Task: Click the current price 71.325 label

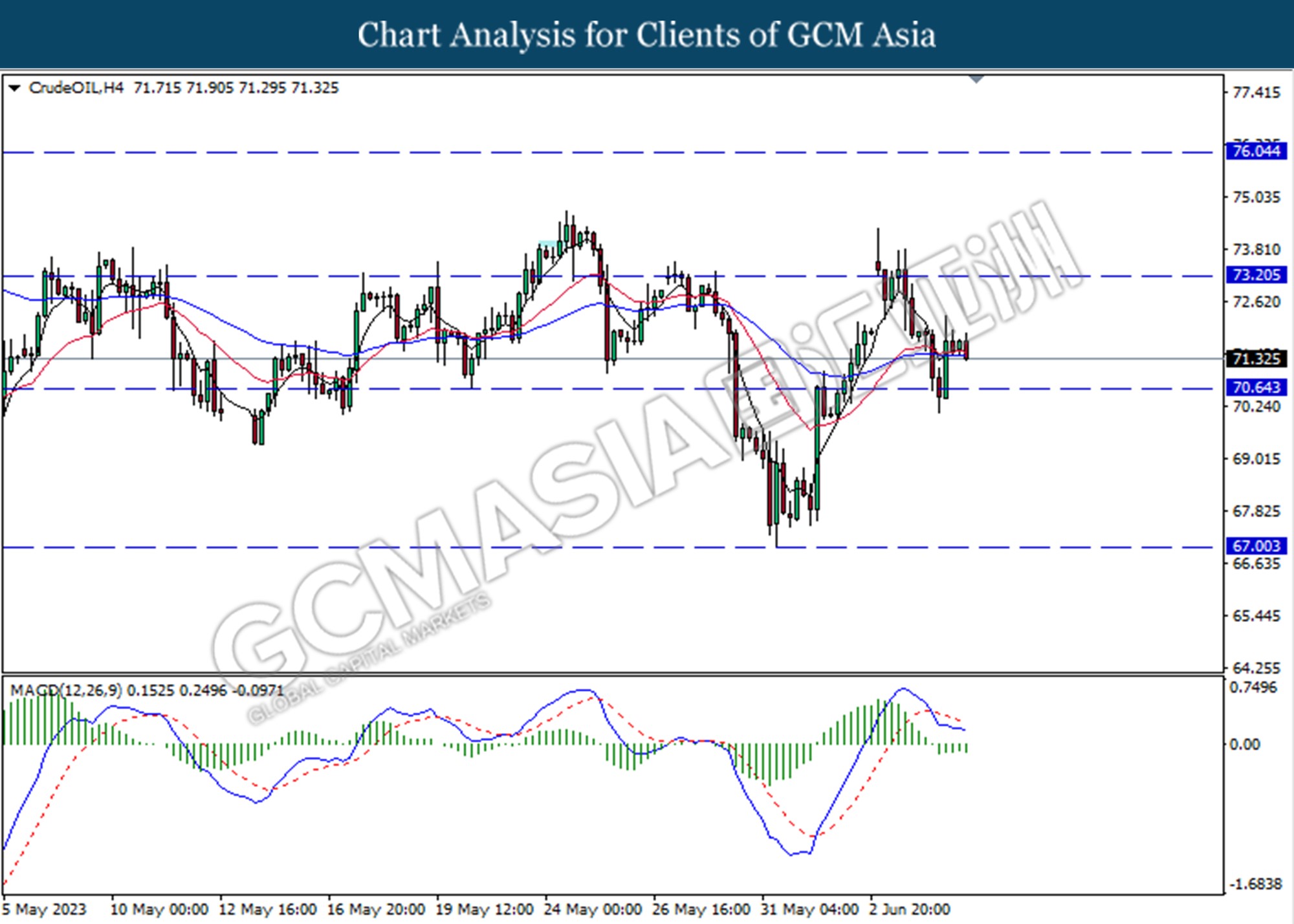Action: point(1256,358)
